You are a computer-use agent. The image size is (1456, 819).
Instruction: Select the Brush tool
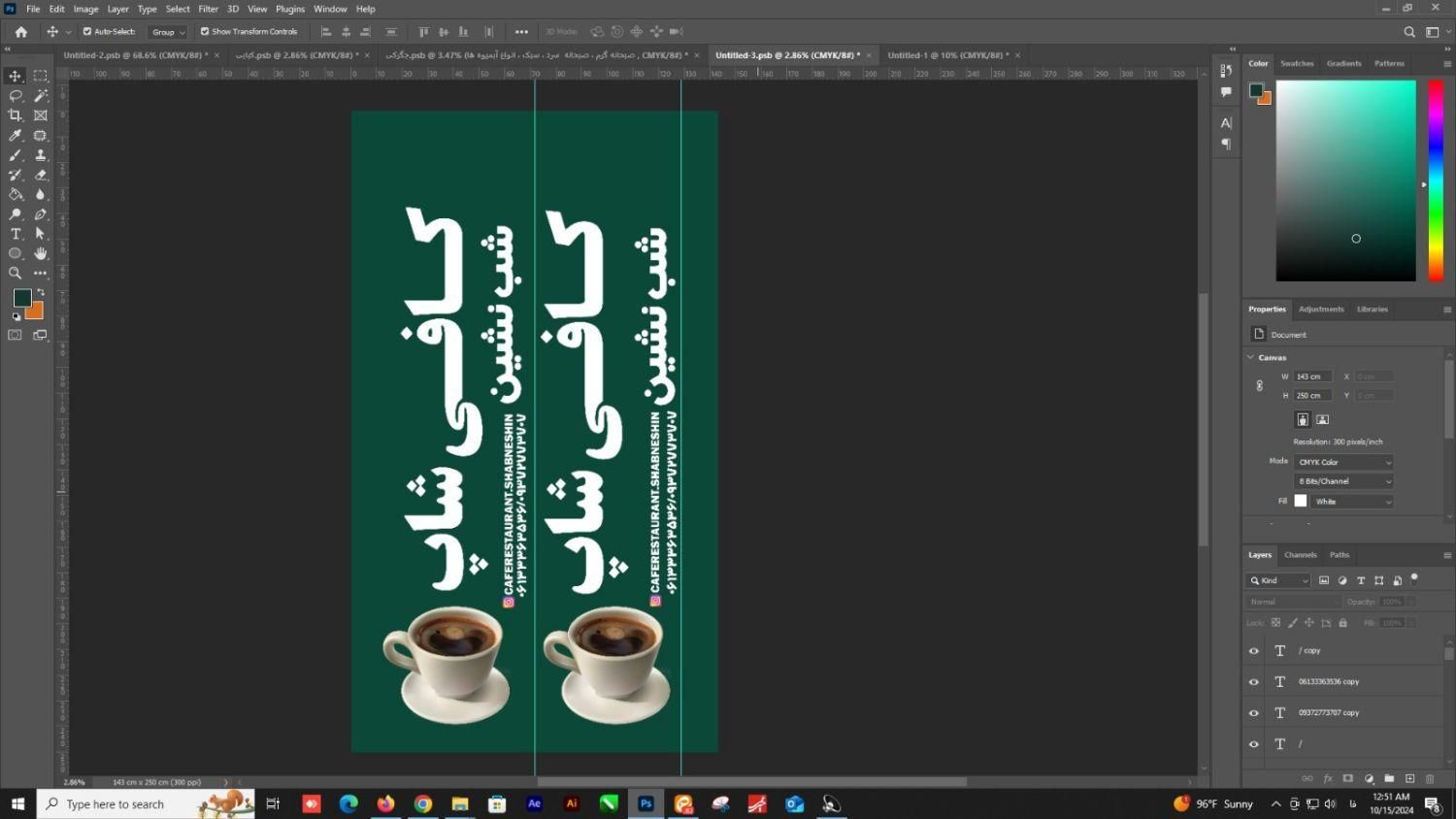click(16, 155)
